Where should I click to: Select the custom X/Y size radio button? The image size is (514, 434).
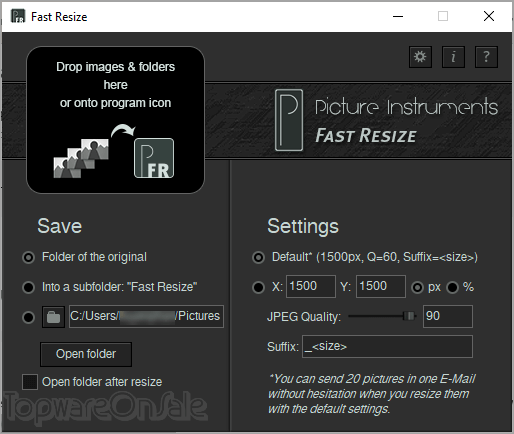(258, 287)
